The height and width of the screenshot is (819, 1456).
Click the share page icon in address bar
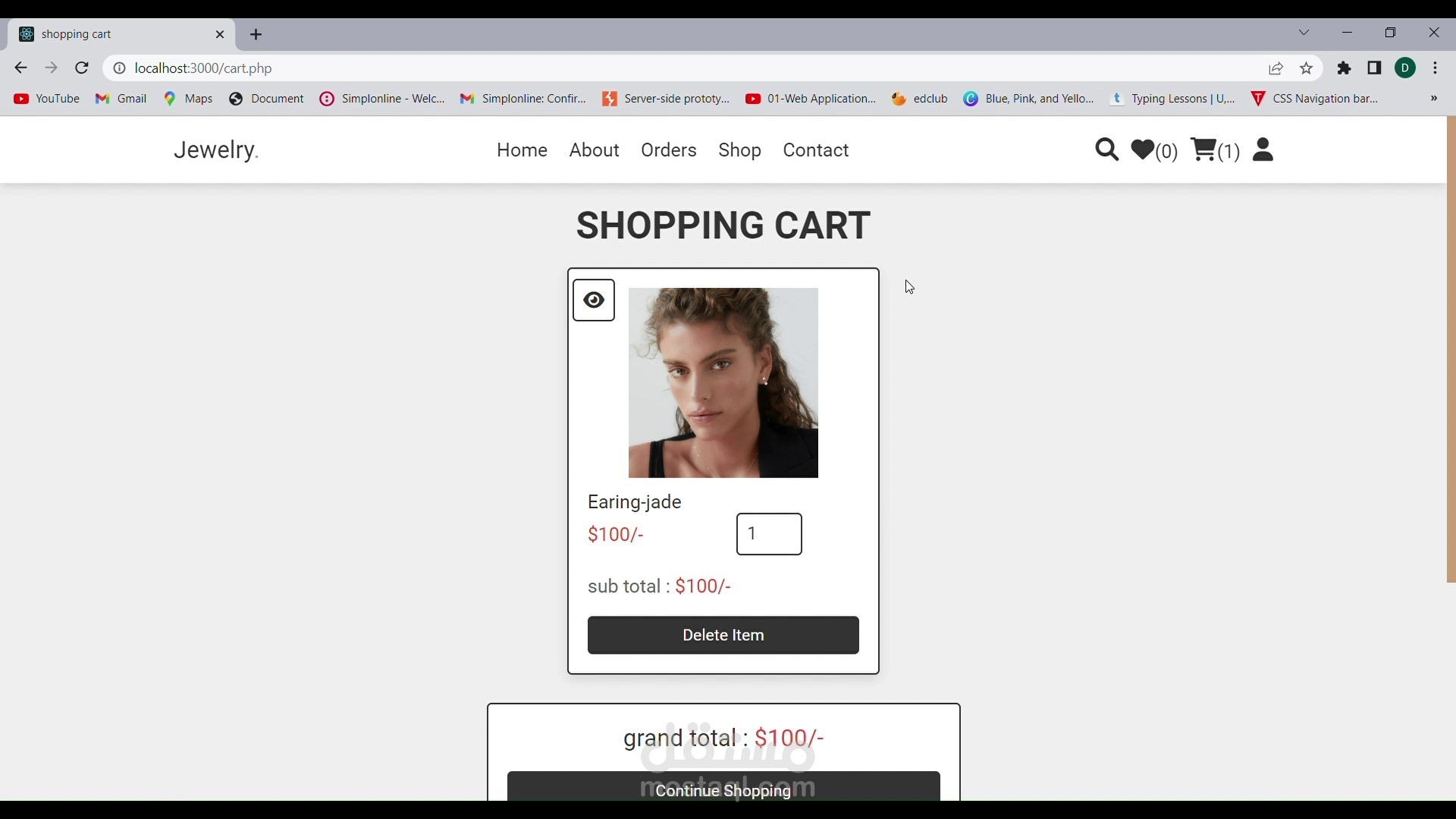[1276, 68]
